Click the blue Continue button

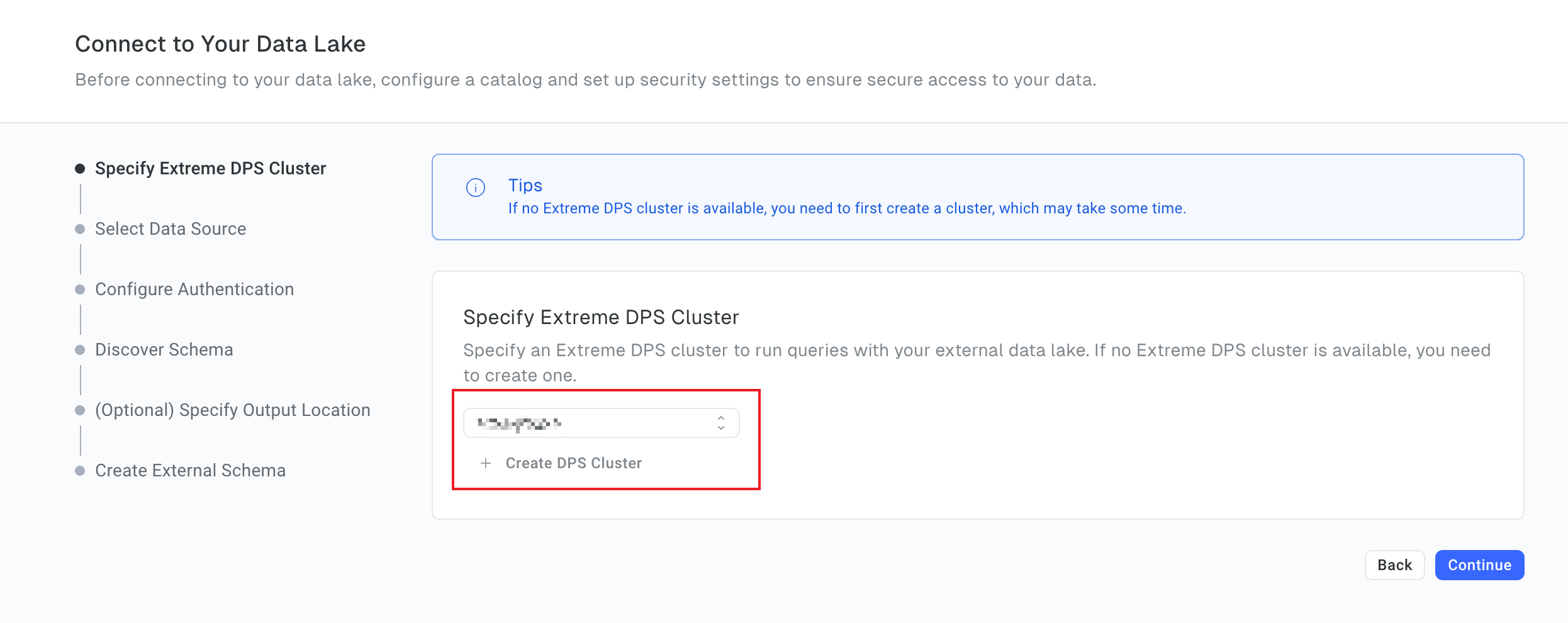[1479, 565]
